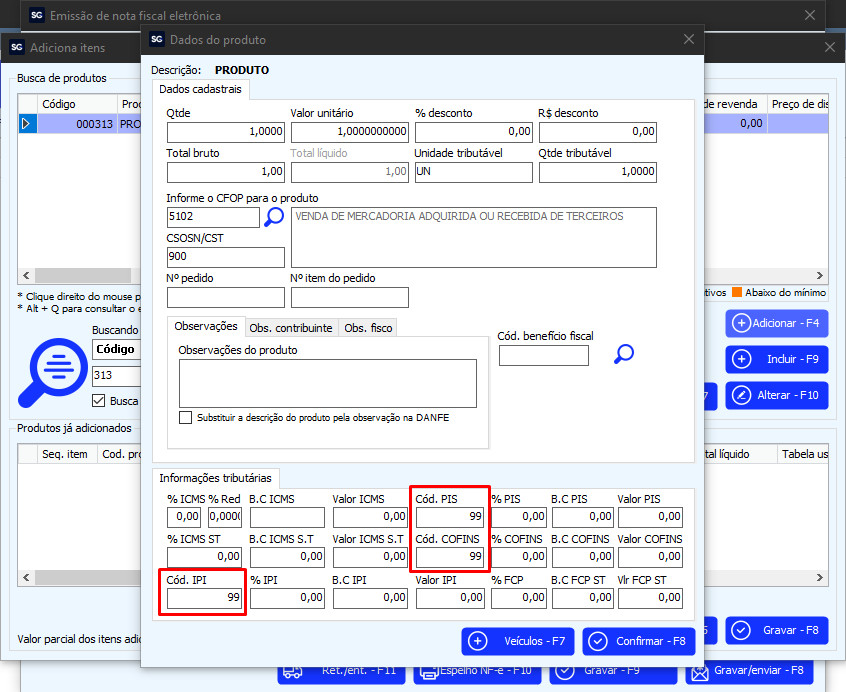This screenshot has height=692, width=846.
Task: Click the CSOSN/CST field showing 900
Action: pos(226,257)
